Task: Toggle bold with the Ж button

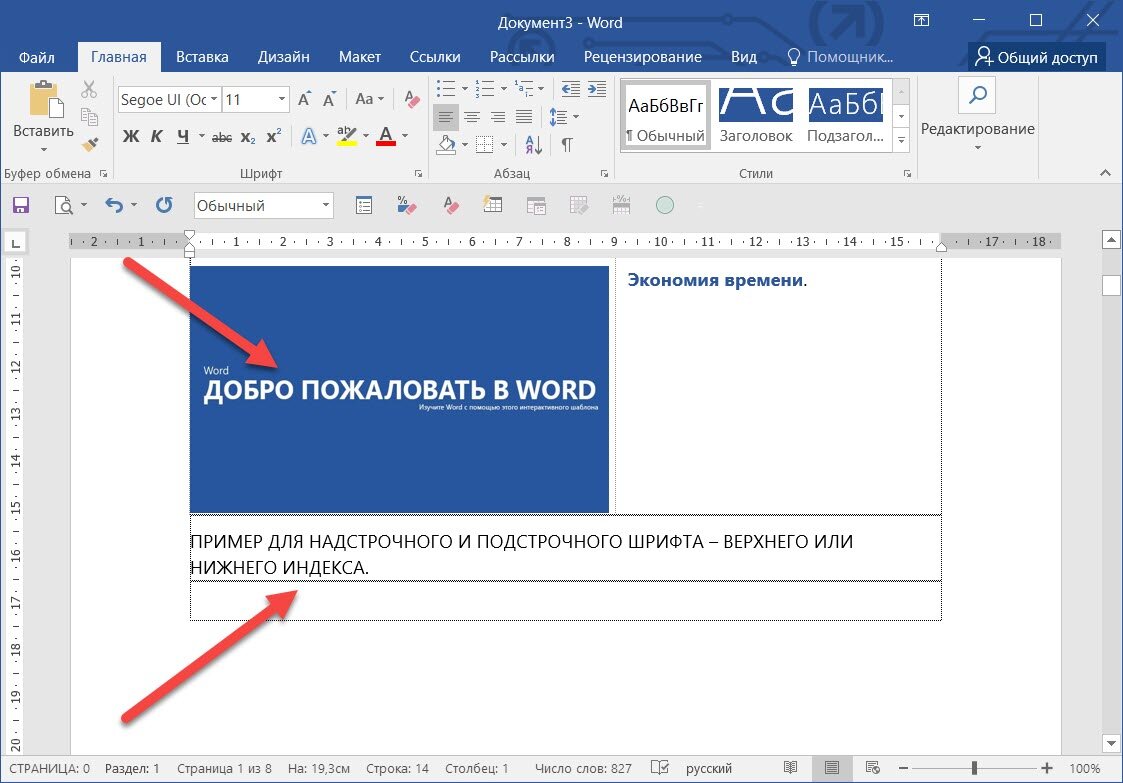Action: pos(131,136)
